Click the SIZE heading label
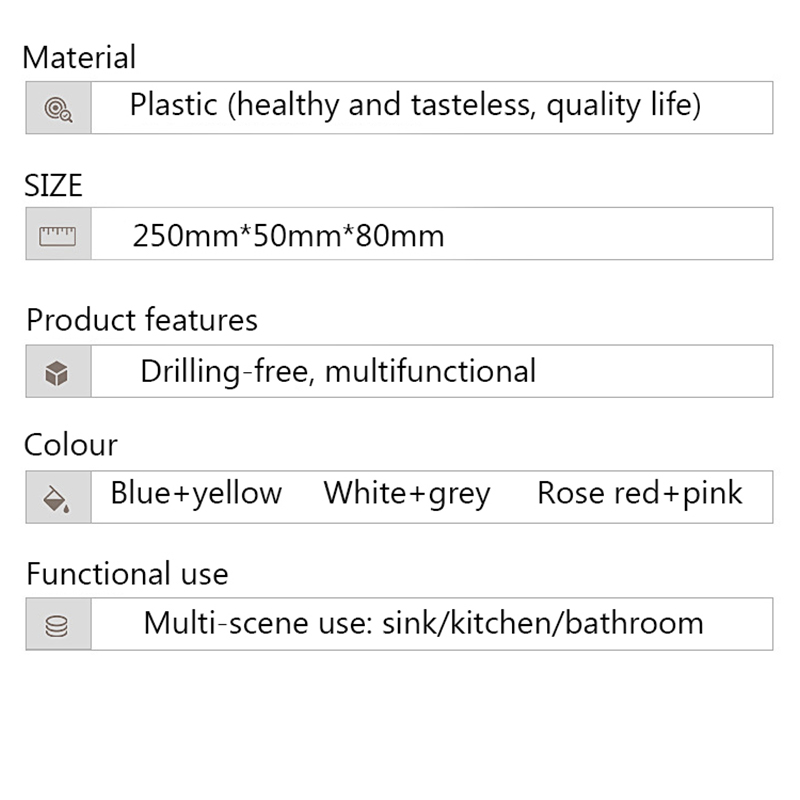800x800 pixels. (x=53, y=186)
